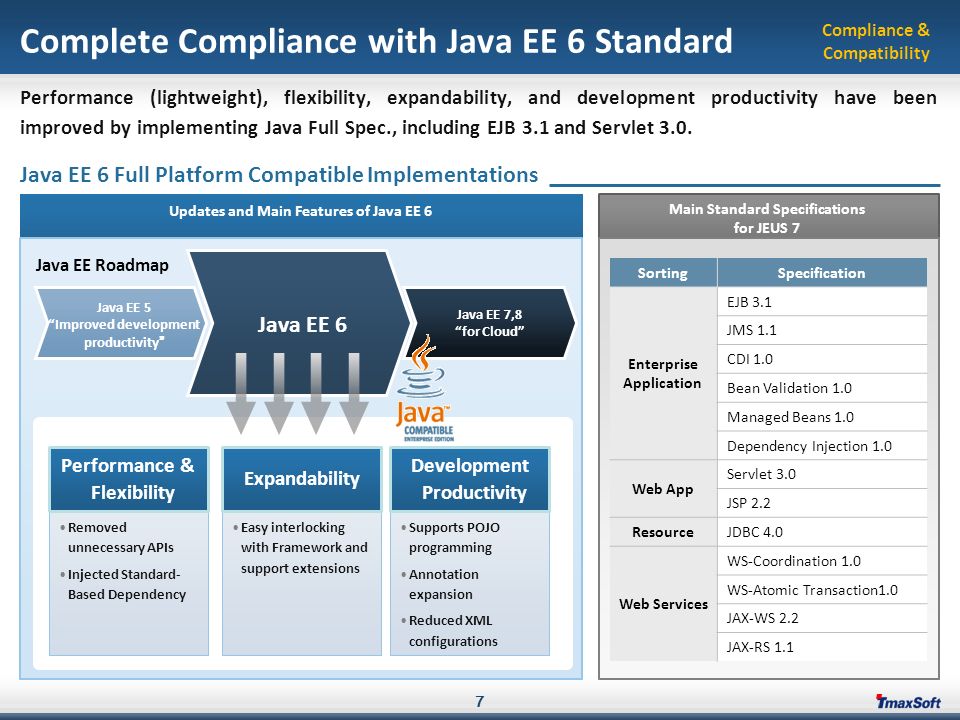
Task: Select the Java EE 7,8 for Cloud arrow
Action: pyautogui.click(x=490, y=323)
